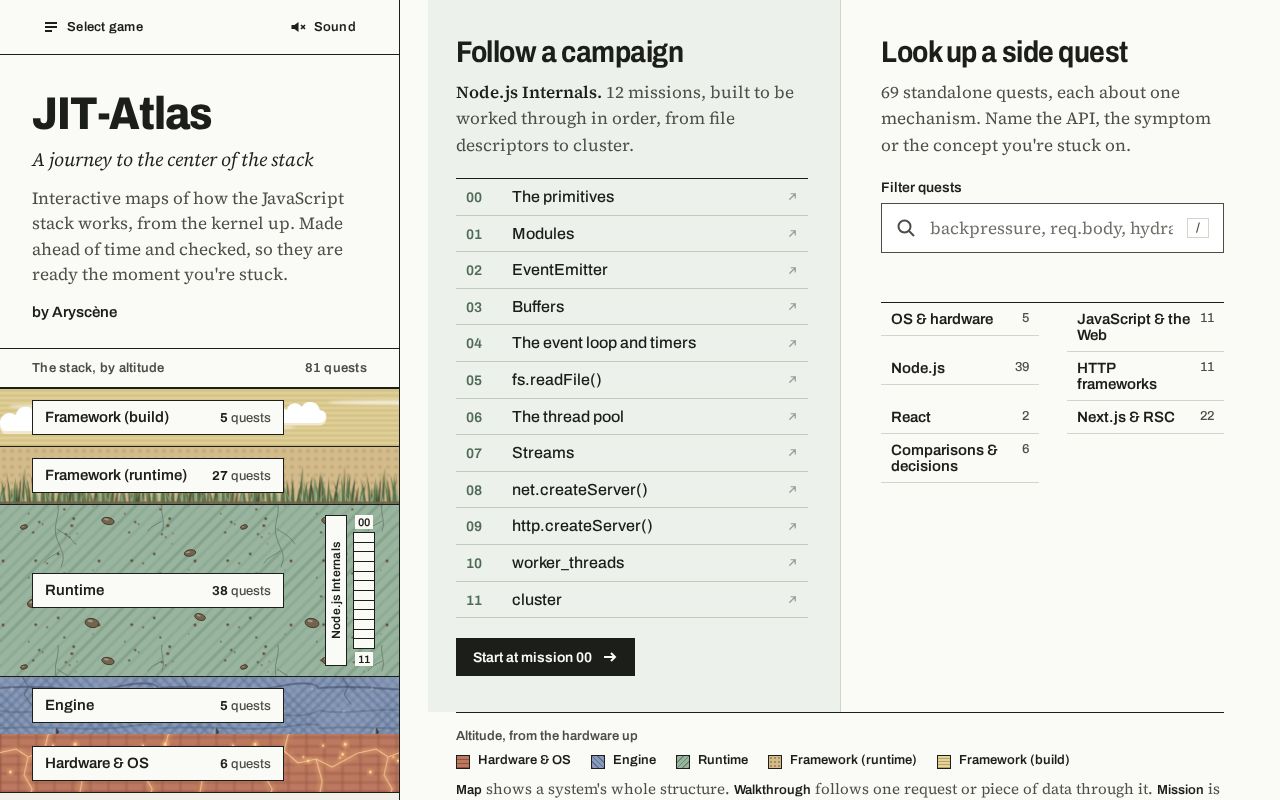Select Next.js & RSC category
The width and height of the screenshot is (1280, 800).
pos(1146,417)
